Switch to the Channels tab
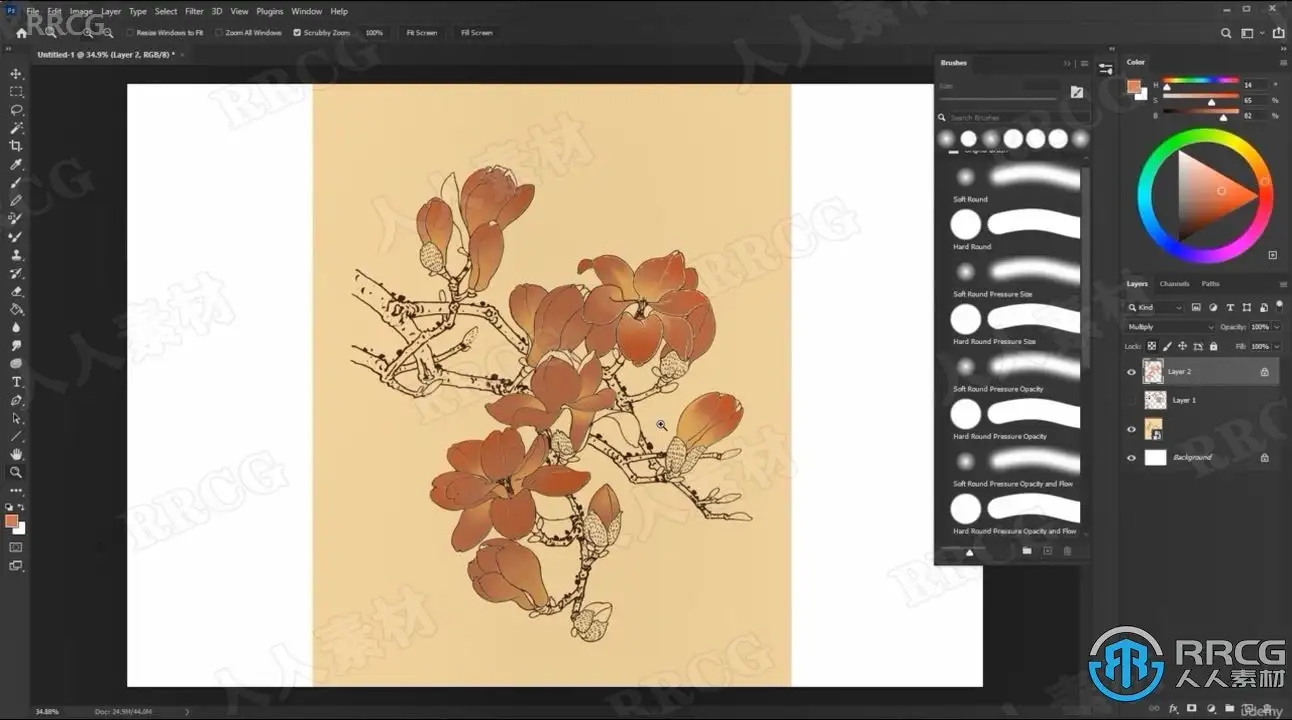Screen dimensions: 1292x720 click(x=1175, y=284)
